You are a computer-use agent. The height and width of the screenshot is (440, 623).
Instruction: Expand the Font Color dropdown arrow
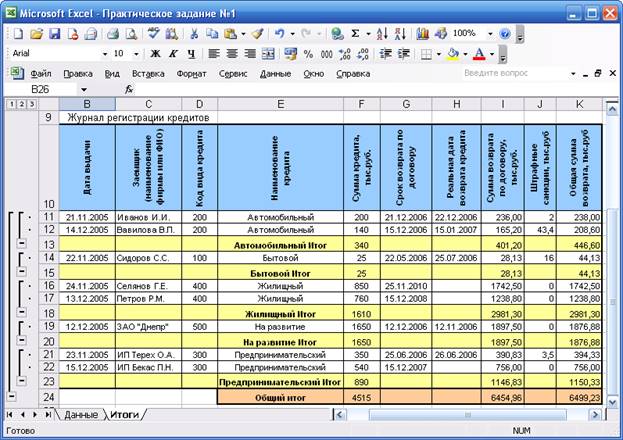pyautogui.click(x=492, y=54)
